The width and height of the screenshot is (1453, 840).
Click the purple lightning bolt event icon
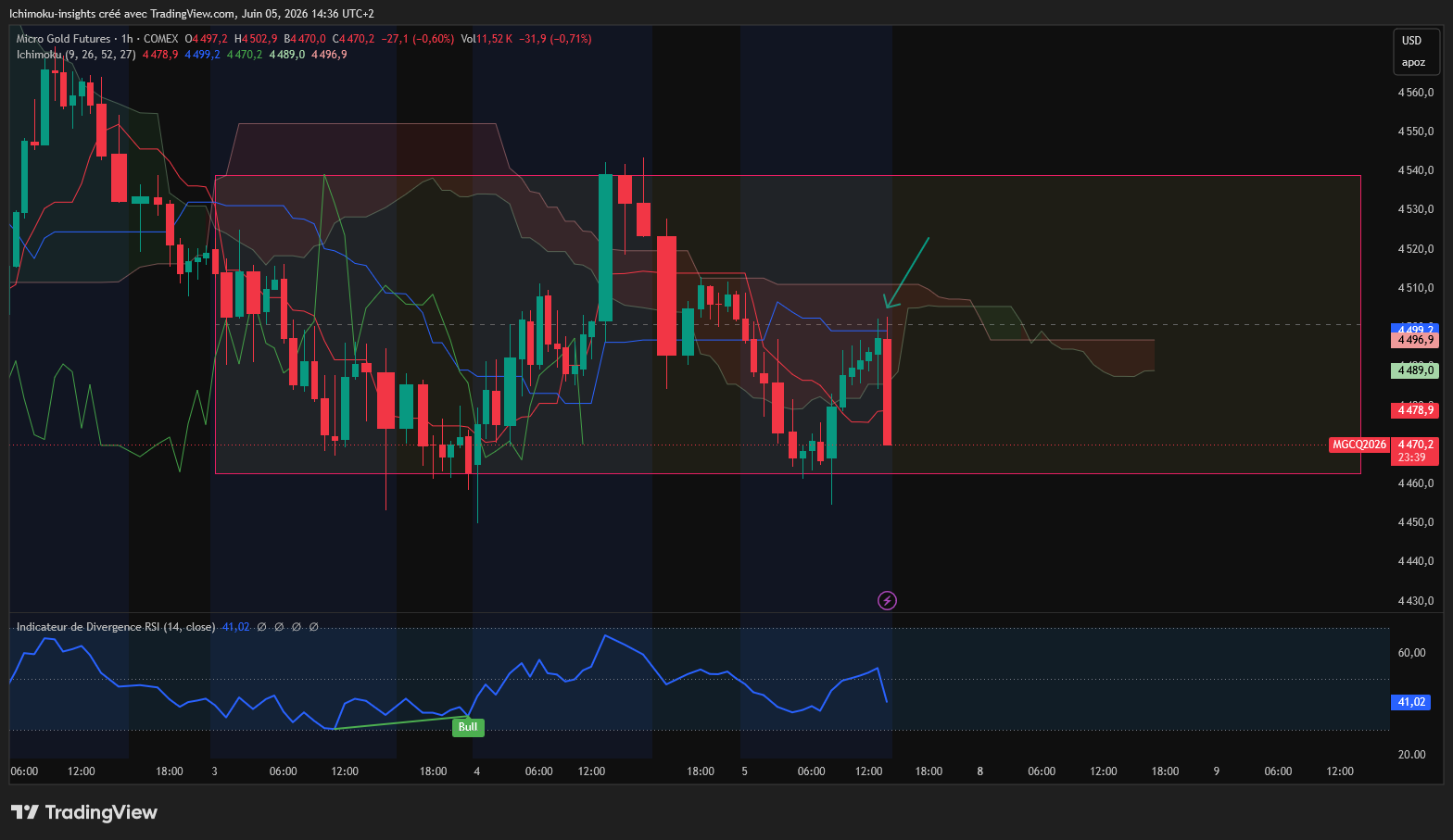point(887,601)
